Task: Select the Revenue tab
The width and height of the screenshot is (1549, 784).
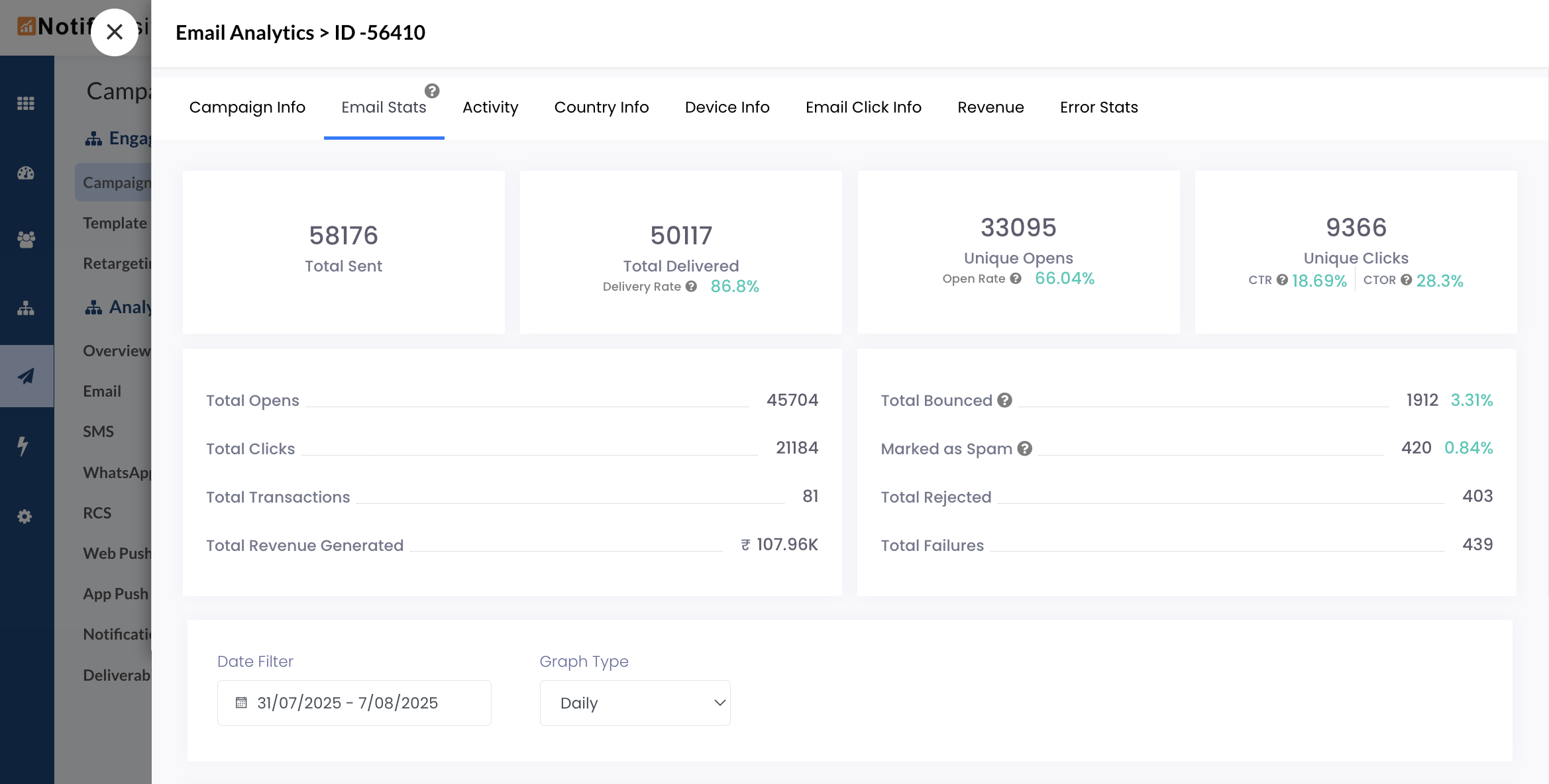Action: coord(990,107)
